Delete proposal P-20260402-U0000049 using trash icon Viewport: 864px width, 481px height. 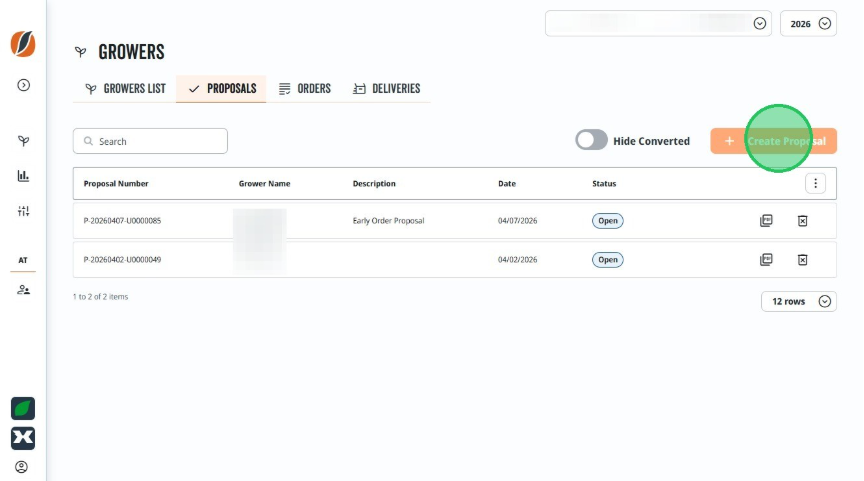coord(802,260)
